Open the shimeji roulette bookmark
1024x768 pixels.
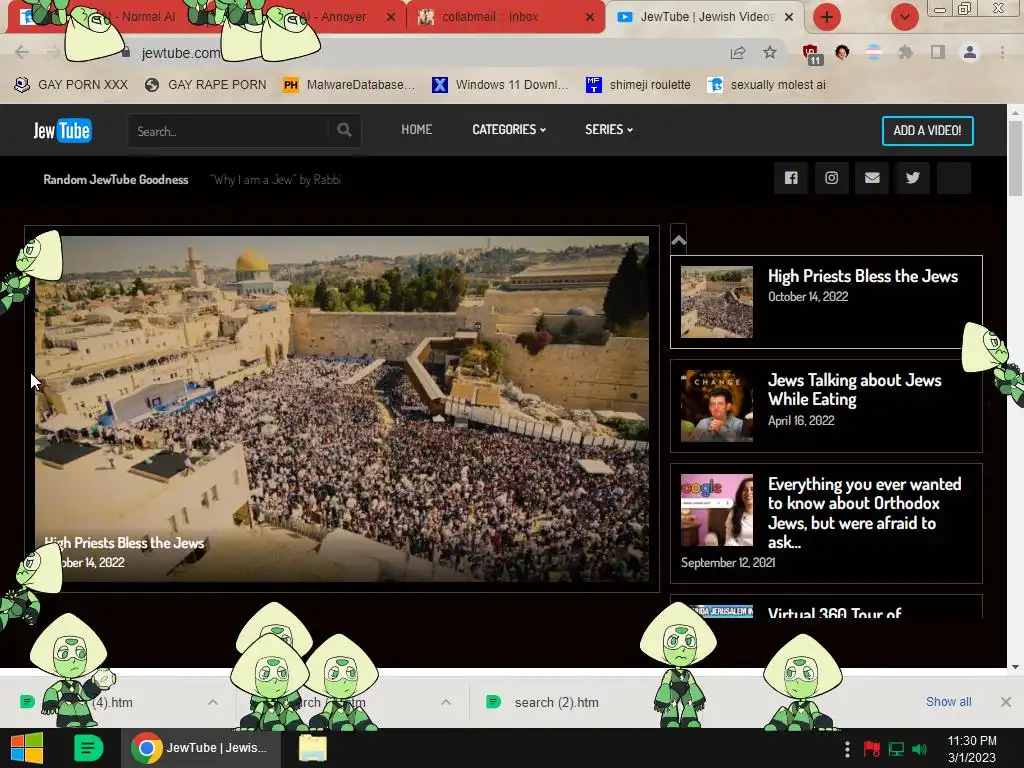pos(638,85)
